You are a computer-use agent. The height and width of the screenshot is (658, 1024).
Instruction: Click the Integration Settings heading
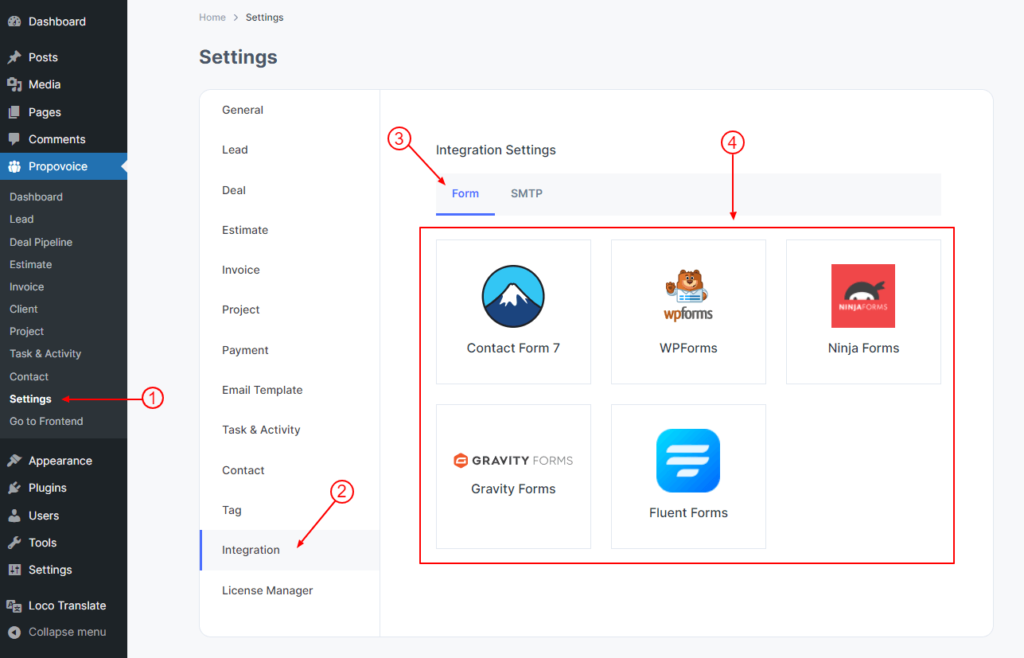point(496,149)
